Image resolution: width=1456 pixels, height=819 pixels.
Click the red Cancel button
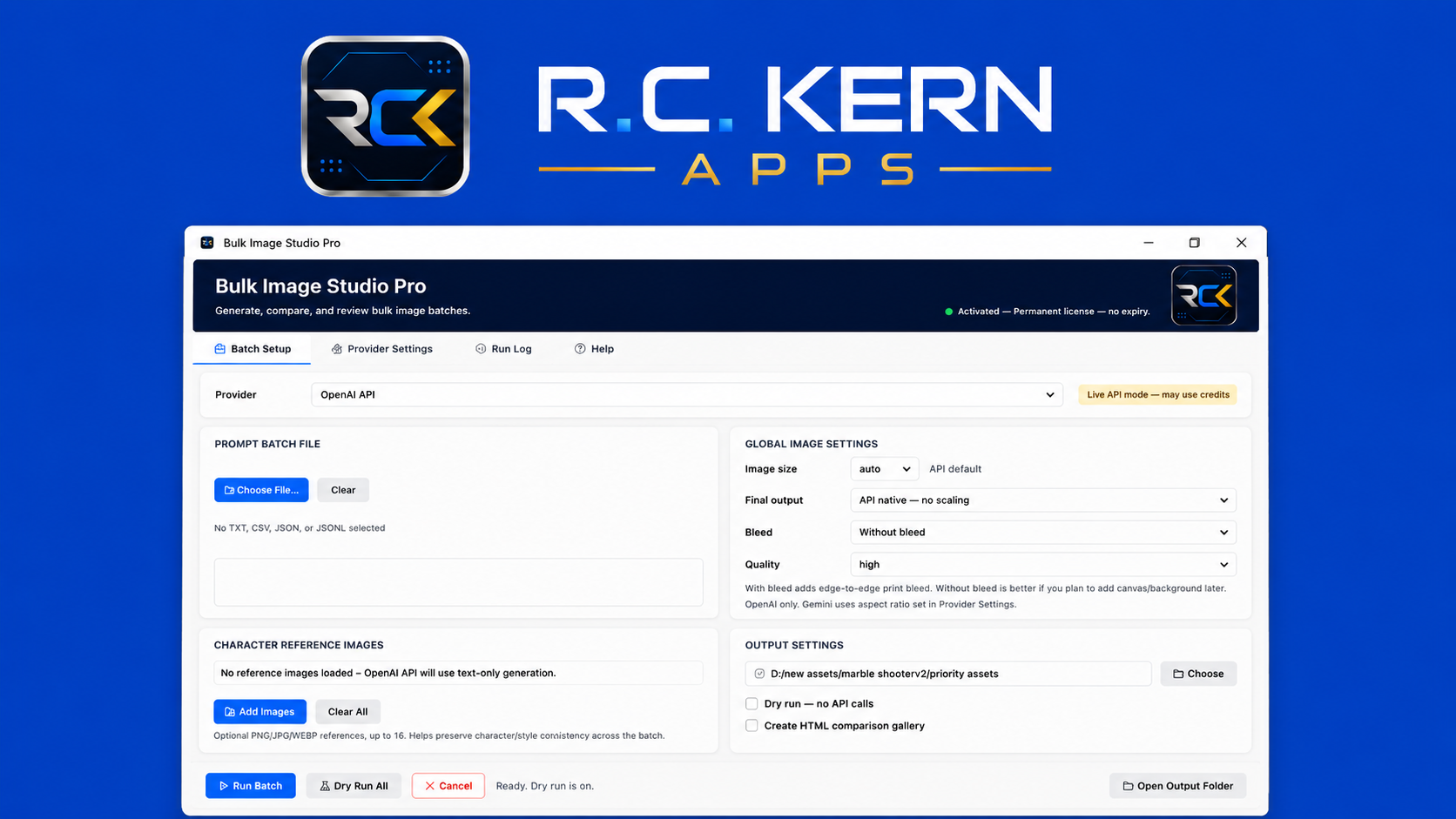pyautogui.click(x=448, y=786)
